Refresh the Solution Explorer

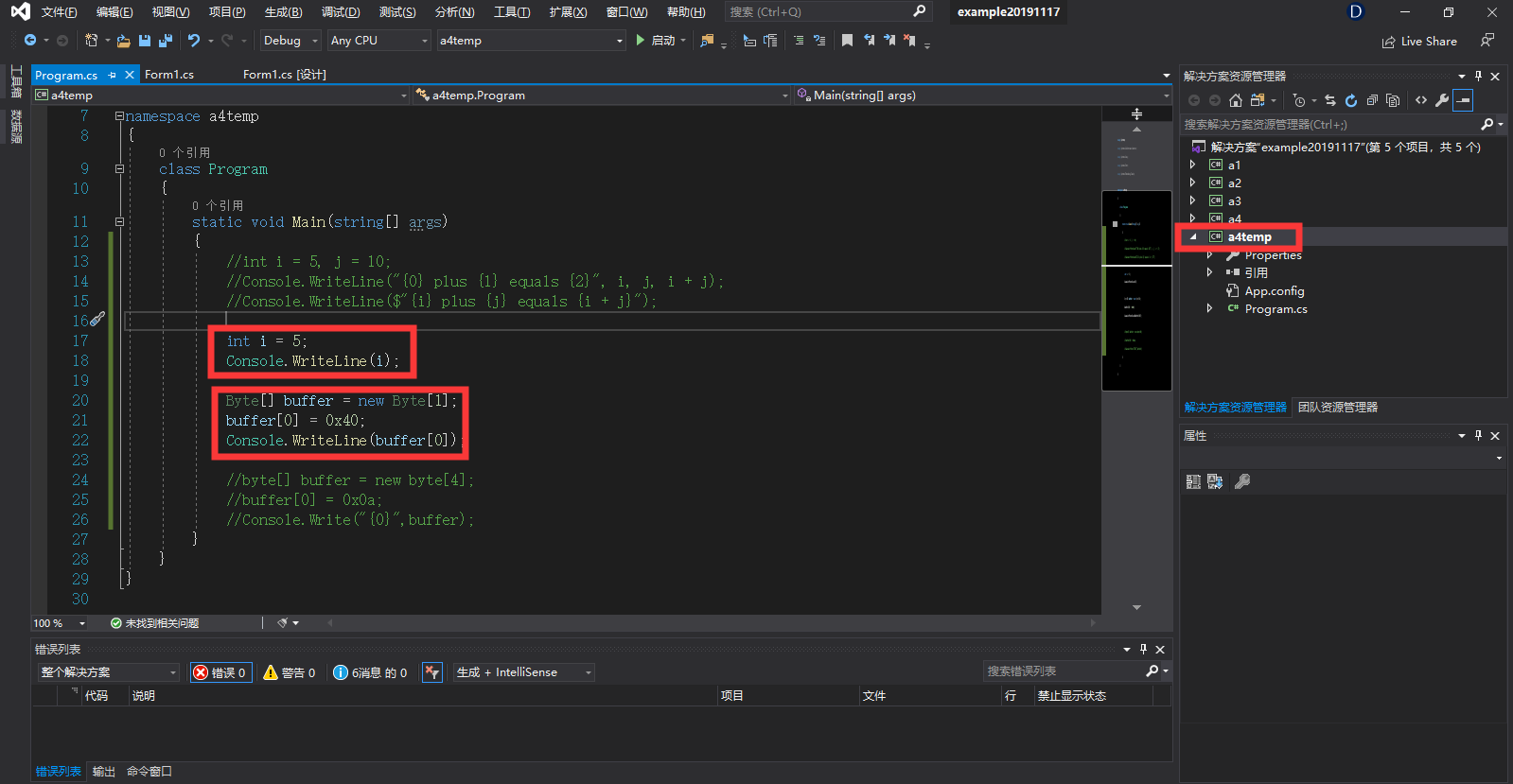[1351, 100]
